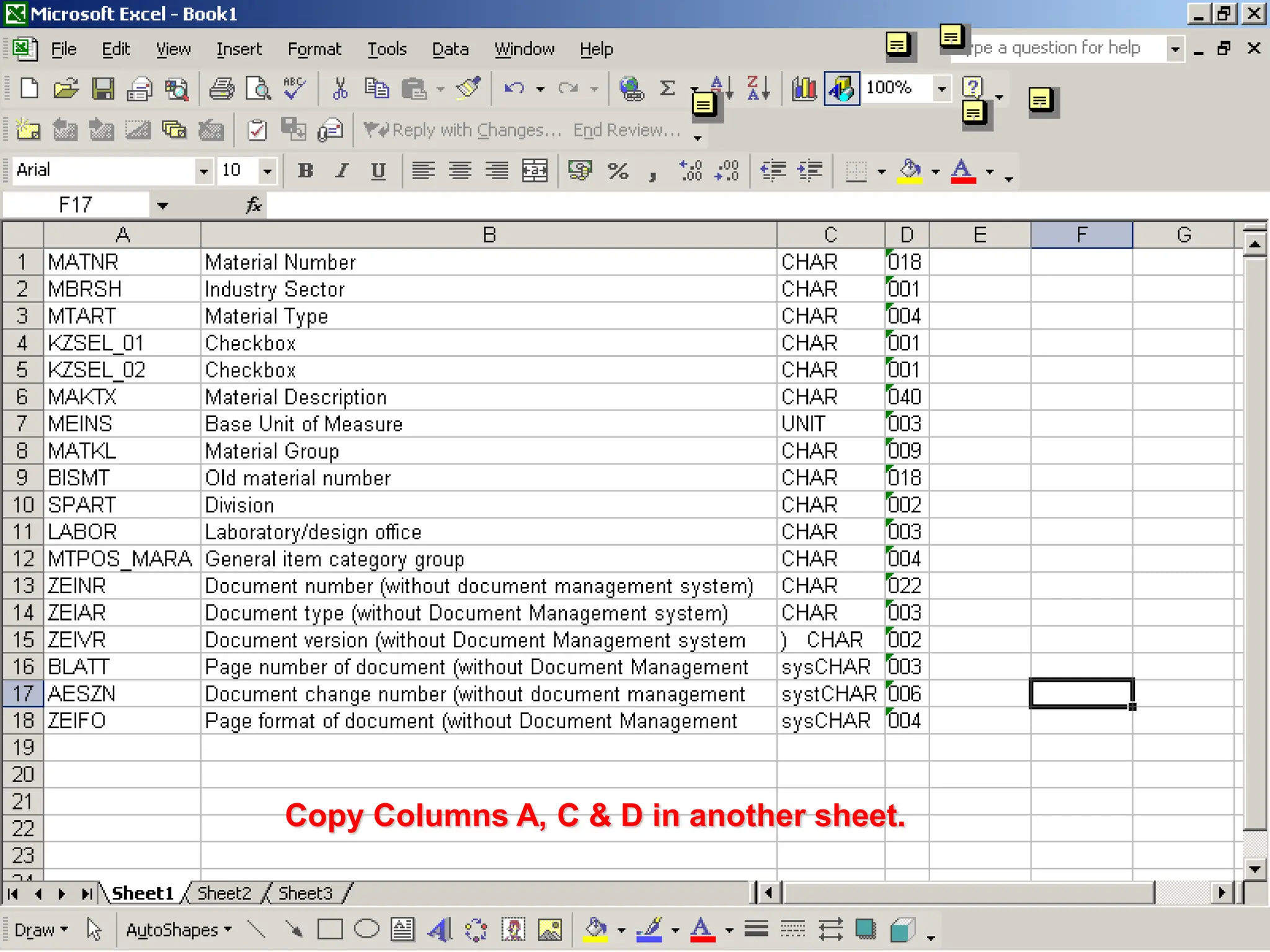Open the Draw menu dropdown
Screen dimensions: 1270x952
pos(41,930)
